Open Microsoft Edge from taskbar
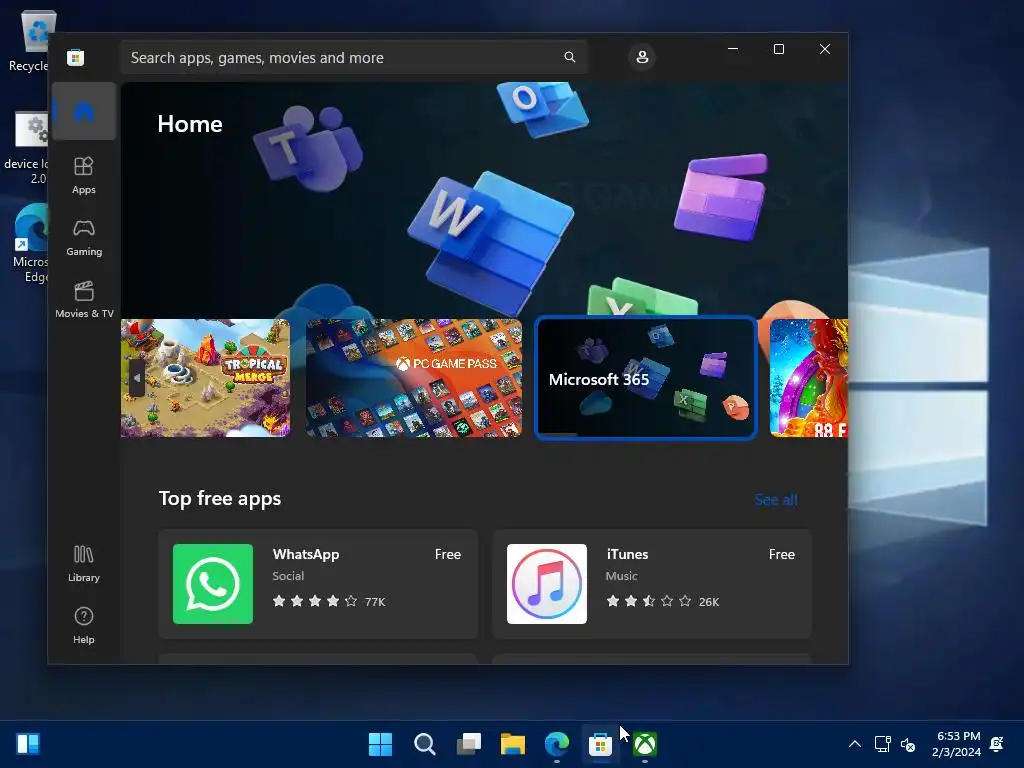 556,744
